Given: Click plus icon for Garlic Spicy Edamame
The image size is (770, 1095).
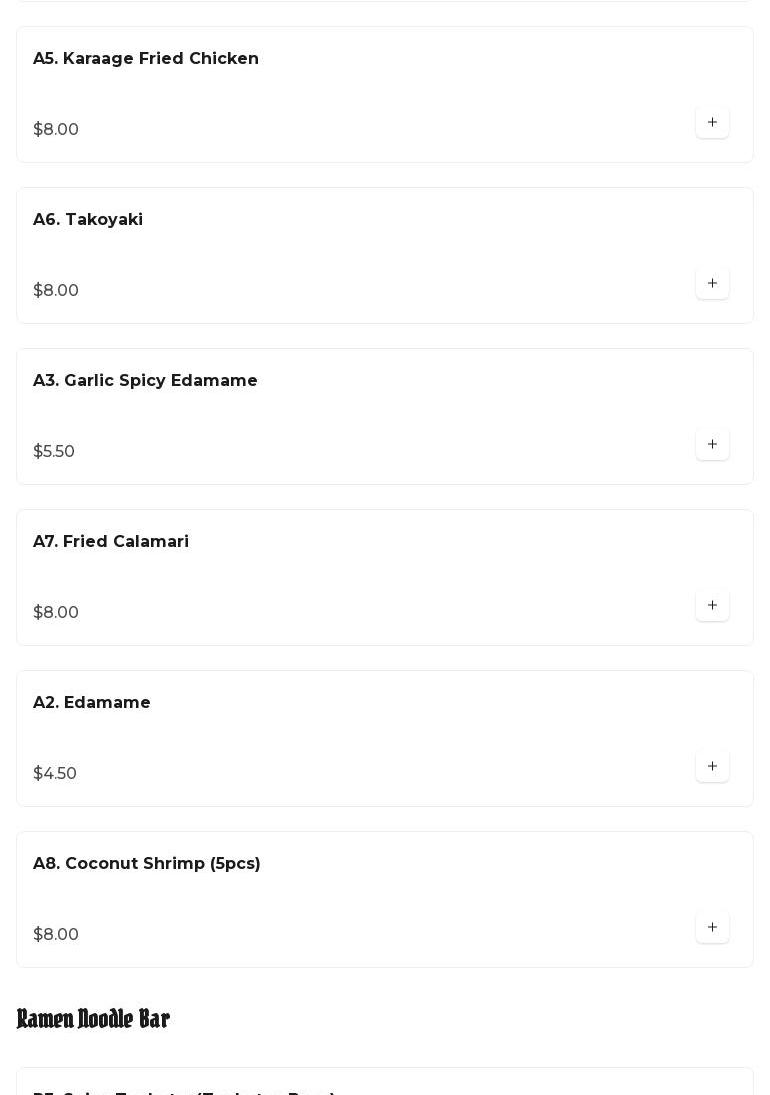Looking at the screenshot, I should [x=712, y=445].
